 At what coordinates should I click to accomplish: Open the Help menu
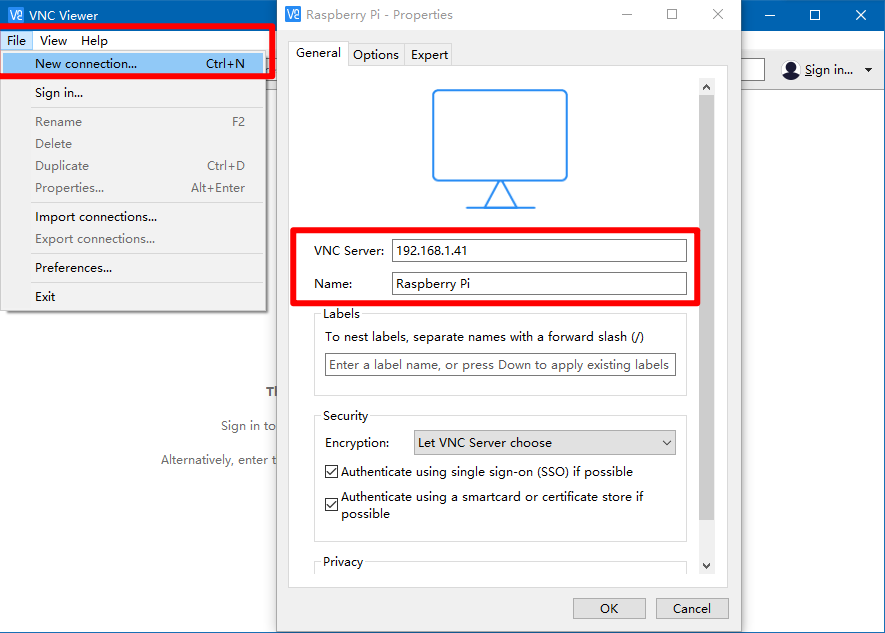point(94,41)
